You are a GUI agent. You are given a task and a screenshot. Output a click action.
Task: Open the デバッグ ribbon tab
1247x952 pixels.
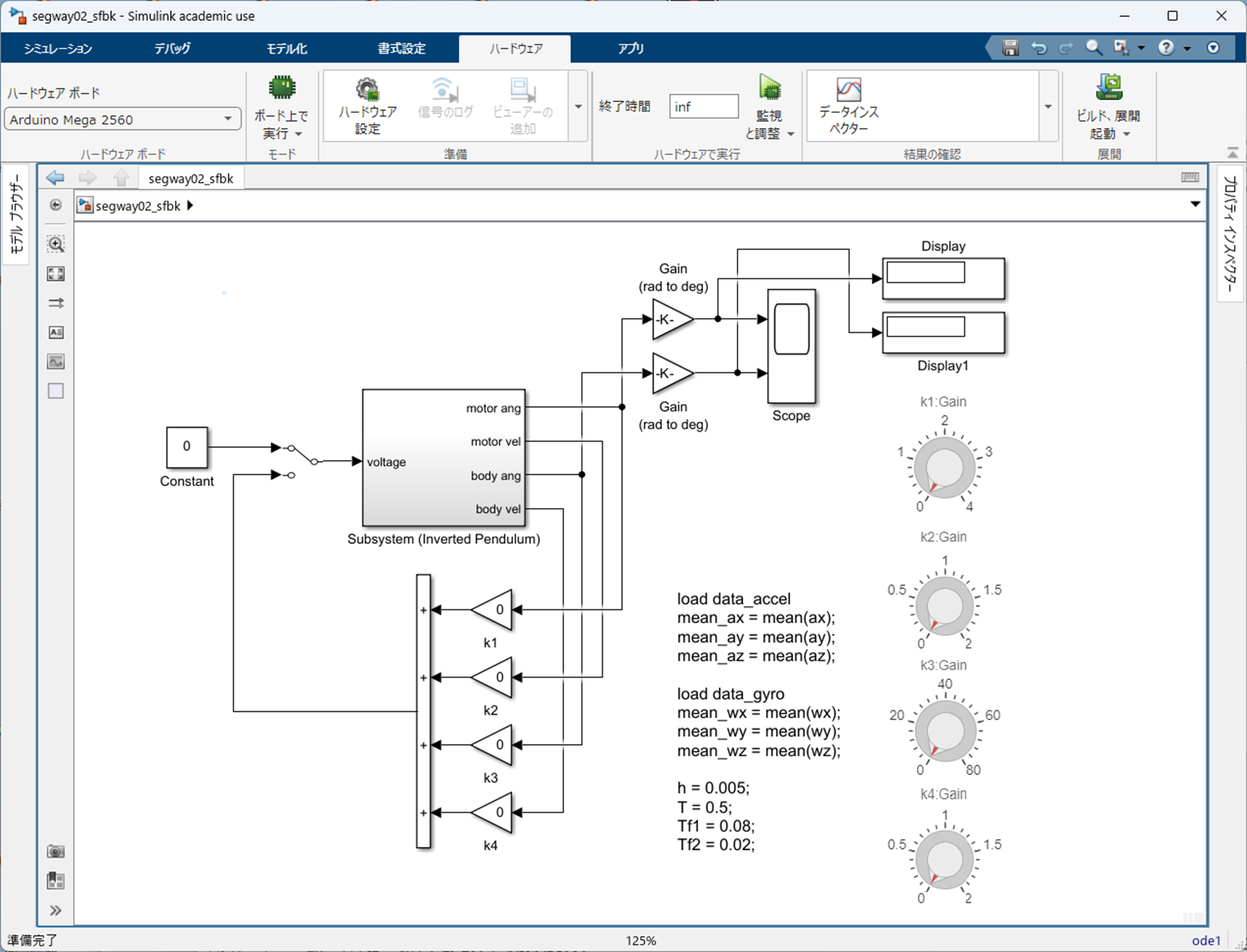172,49
